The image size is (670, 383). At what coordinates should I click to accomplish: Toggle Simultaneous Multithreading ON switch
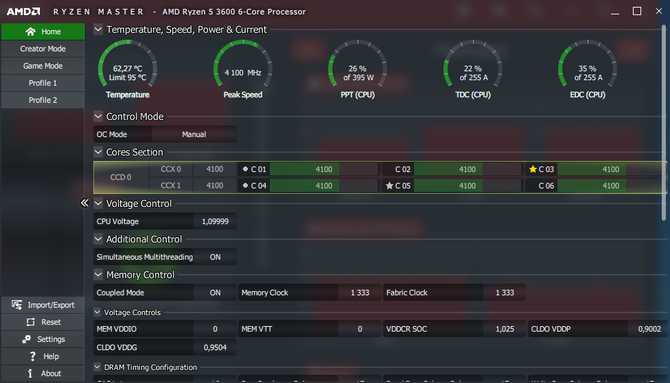coord(215,257)
